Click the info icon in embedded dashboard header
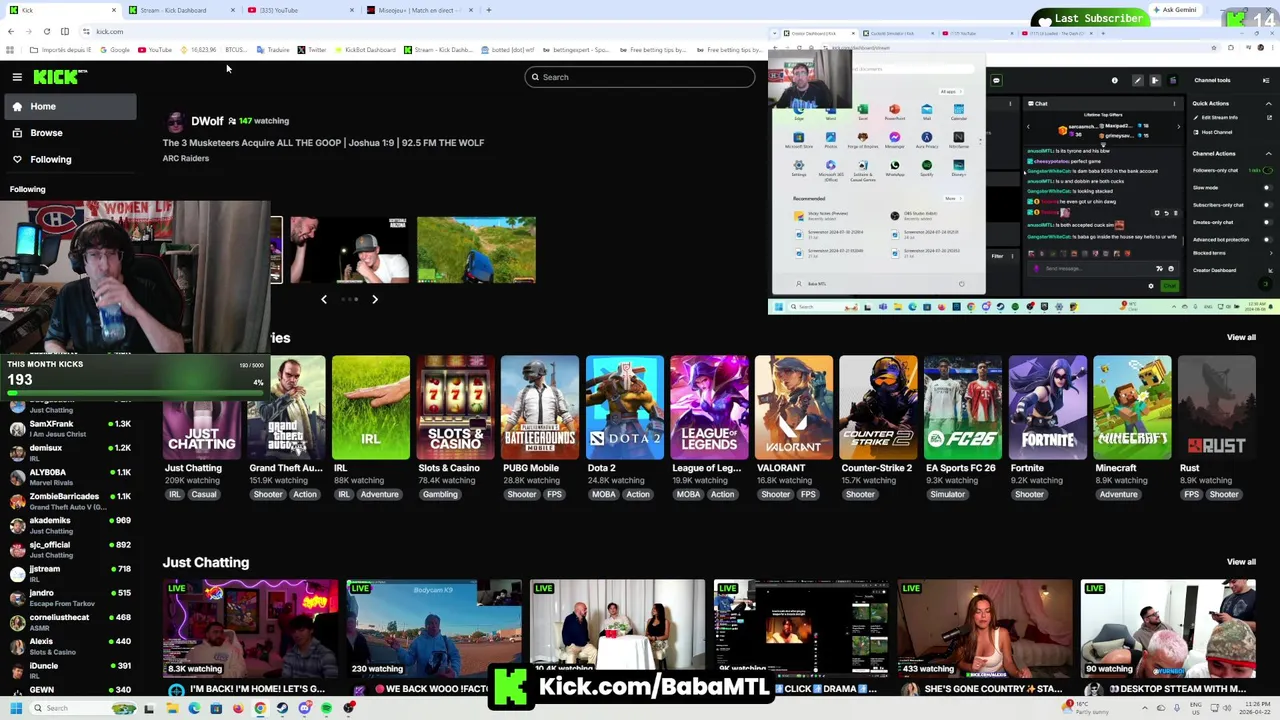The image size is (1280, 720). click(1115, 80)
